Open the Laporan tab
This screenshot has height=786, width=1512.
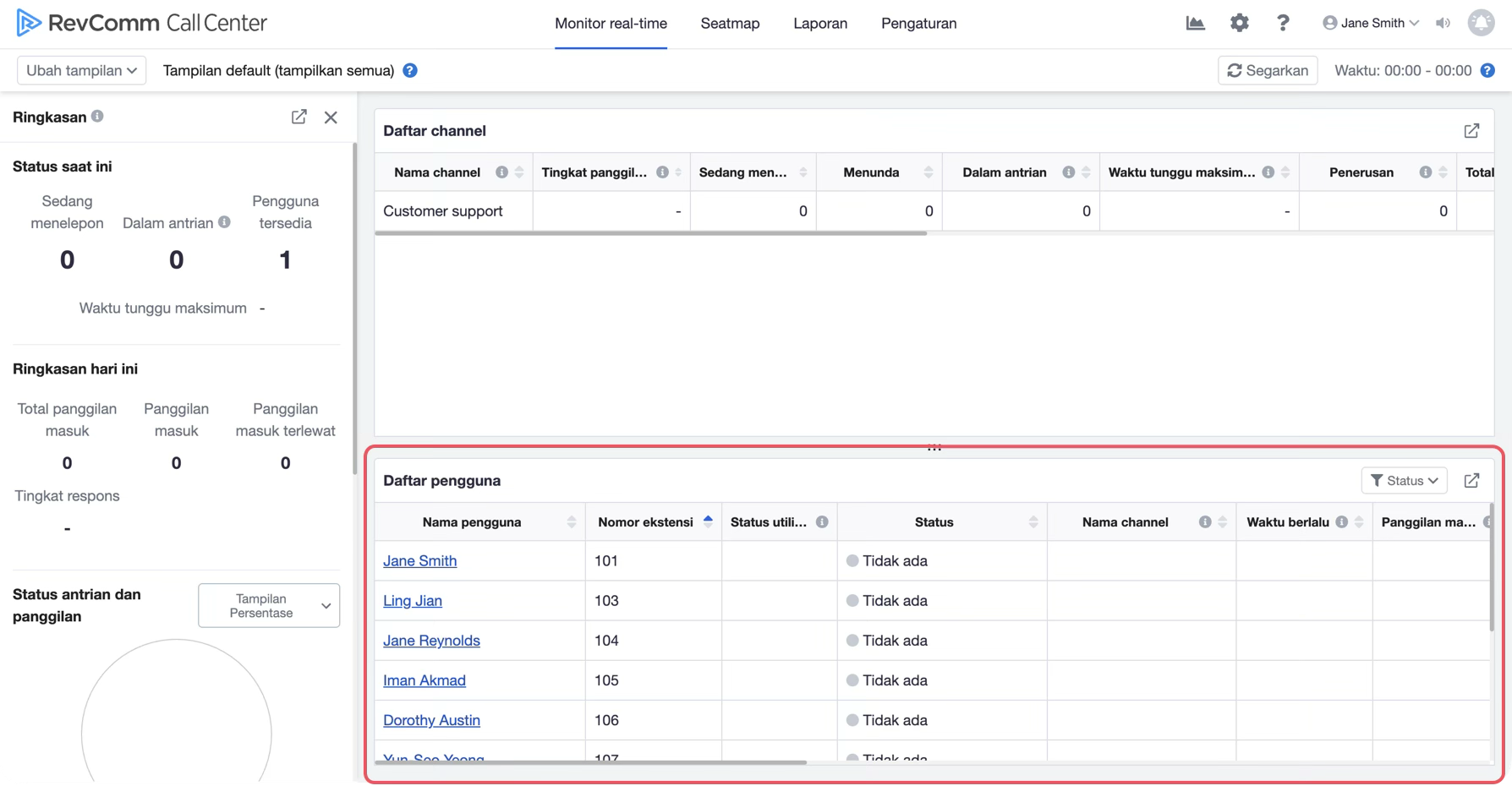pos(820,24)
